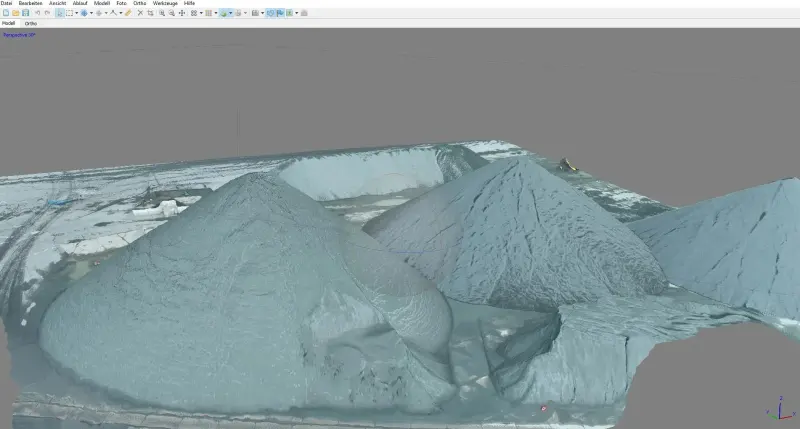Reset the view with the four-arrow icon
Screen dimensions: 800x429
tap(182, 13)
